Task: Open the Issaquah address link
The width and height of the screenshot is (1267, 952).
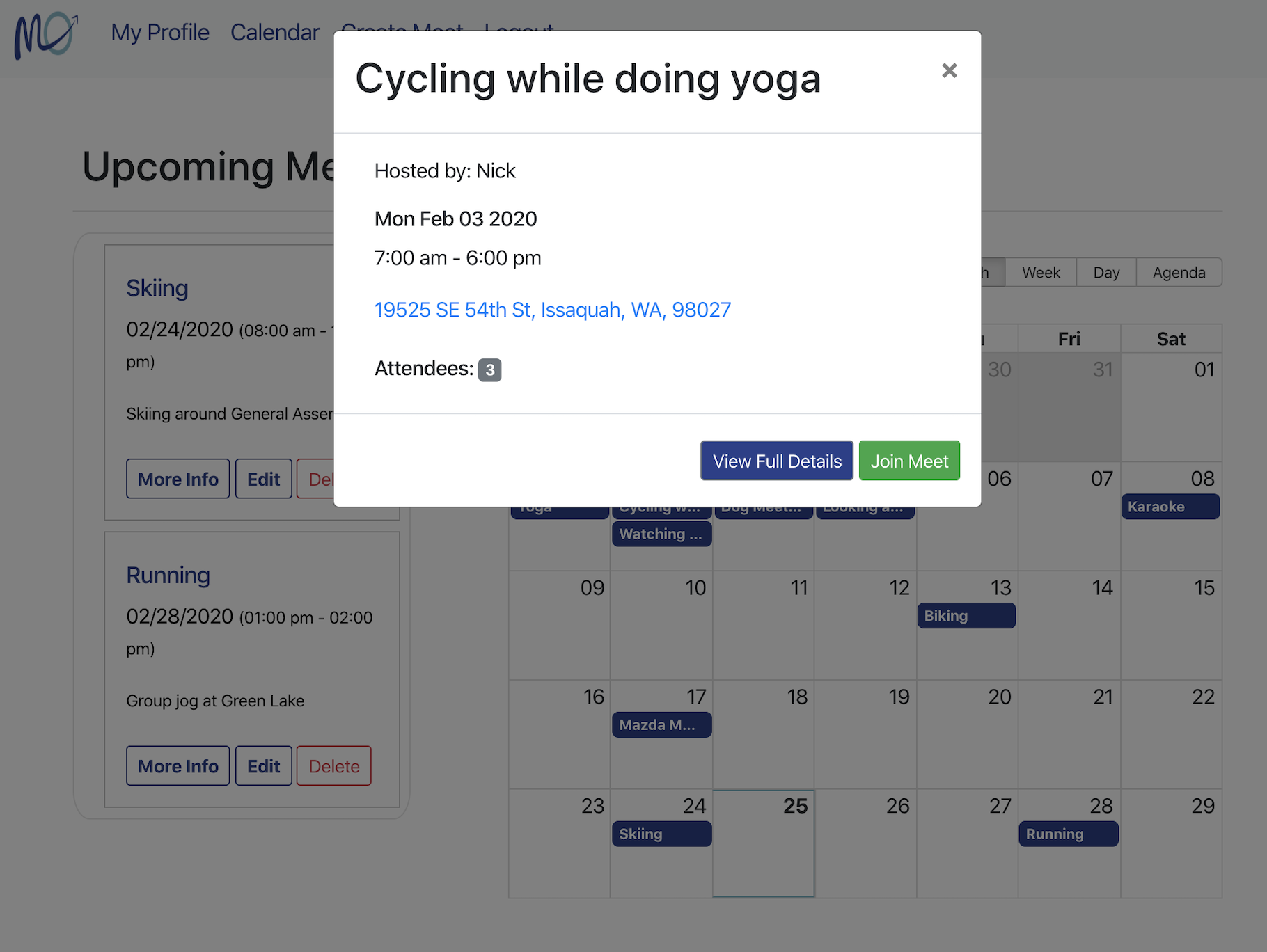Action: [x=553, y=310]
